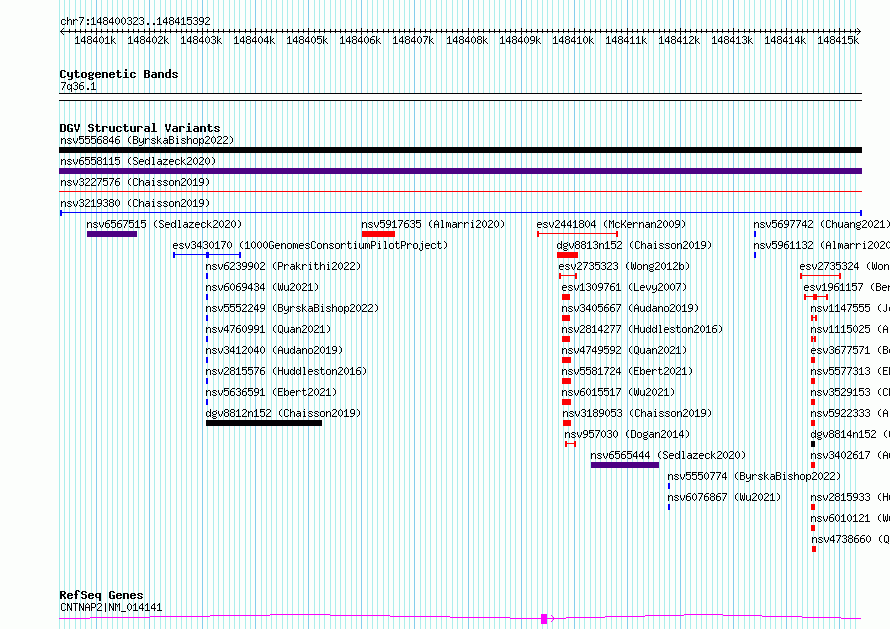Click esv3430170 (1000GenomesConsortiumPilotProject) label
Screen dimensions: 890x629
pos(310,245)
